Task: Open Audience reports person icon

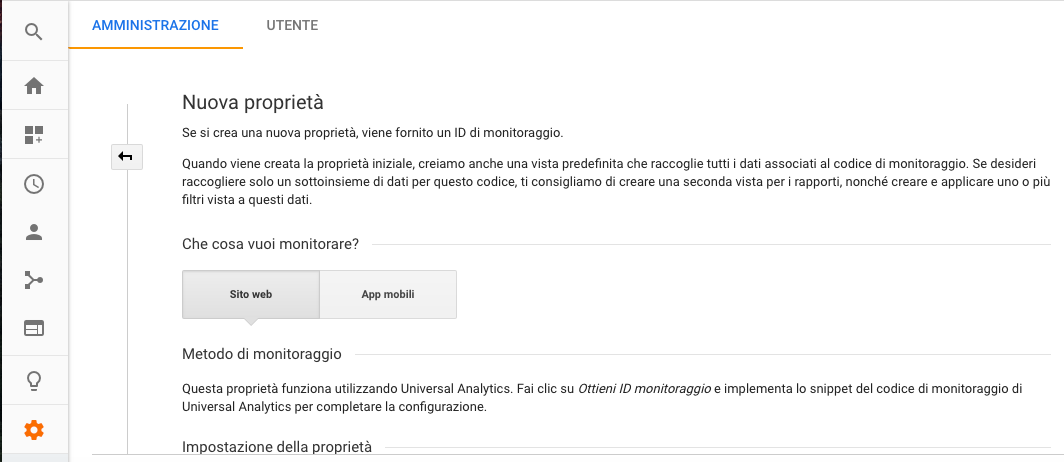Action: click(34, 232)
